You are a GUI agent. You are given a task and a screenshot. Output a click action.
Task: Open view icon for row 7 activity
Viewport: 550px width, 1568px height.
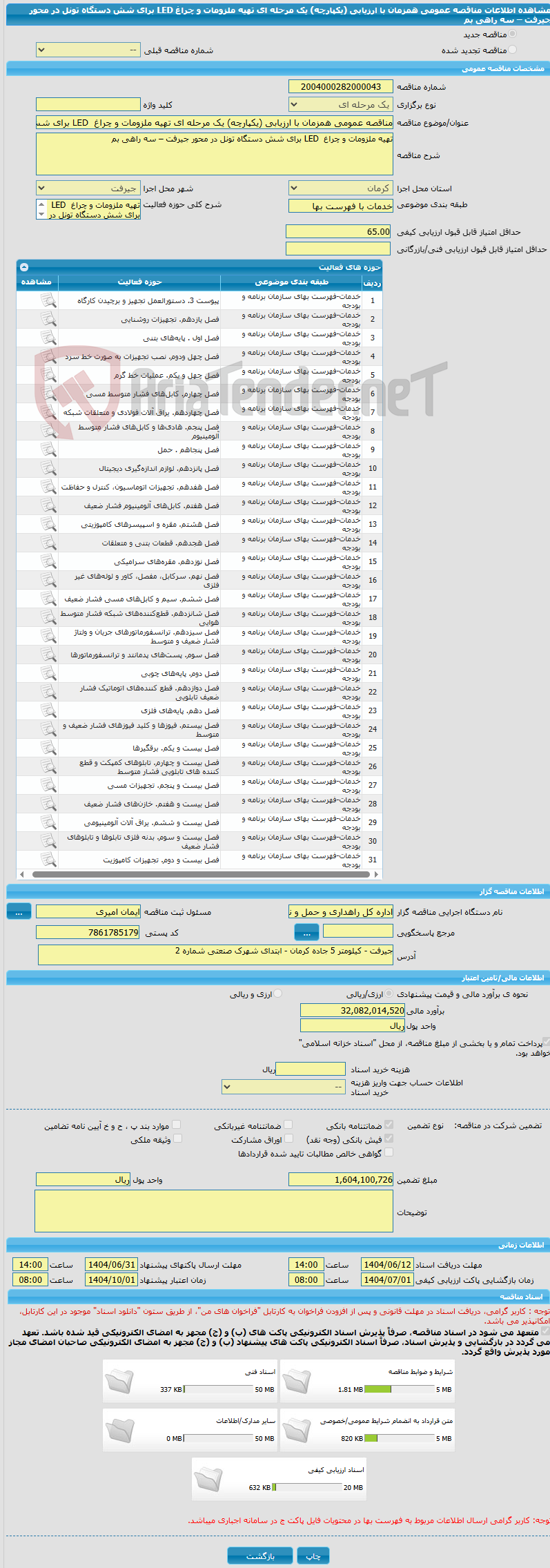(x=48, y=412)
